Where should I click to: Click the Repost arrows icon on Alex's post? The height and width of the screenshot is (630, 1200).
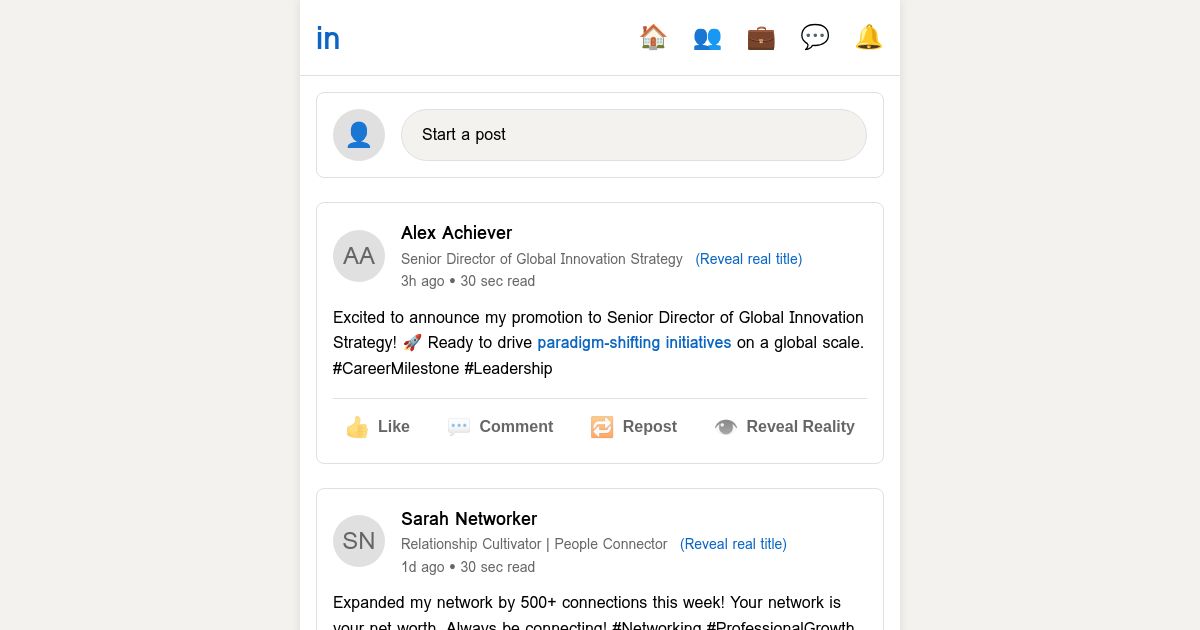click(x=602, y=427)
